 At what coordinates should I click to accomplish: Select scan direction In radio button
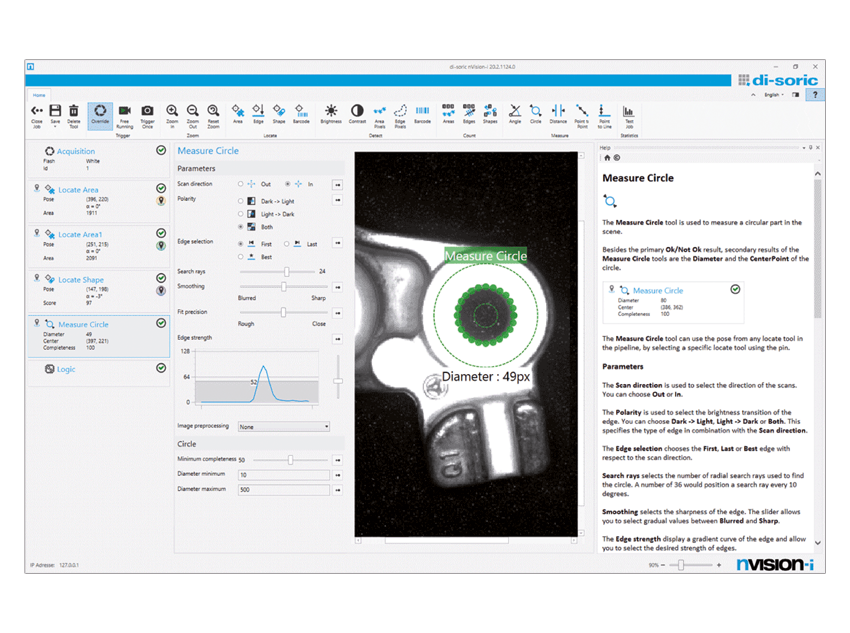point(288,184)
